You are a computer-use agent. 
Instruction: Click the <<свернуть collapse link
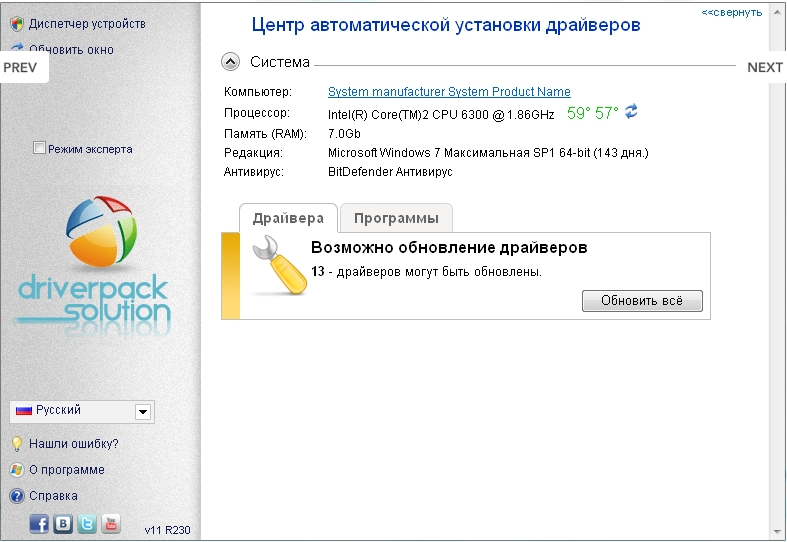click(x=731, y=13)
